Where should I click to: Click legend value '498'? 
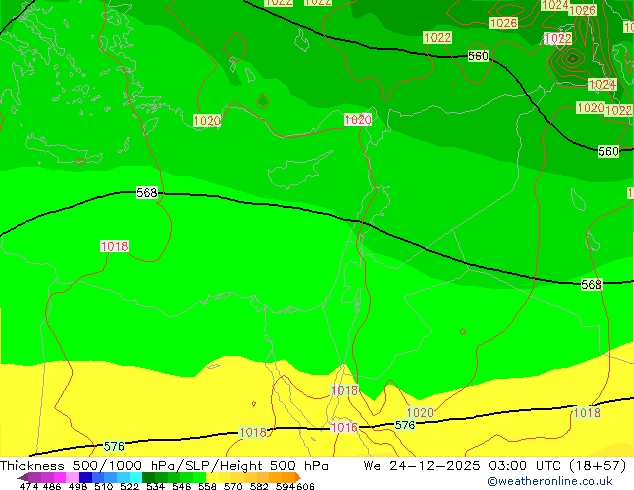(x=78, y=486)
